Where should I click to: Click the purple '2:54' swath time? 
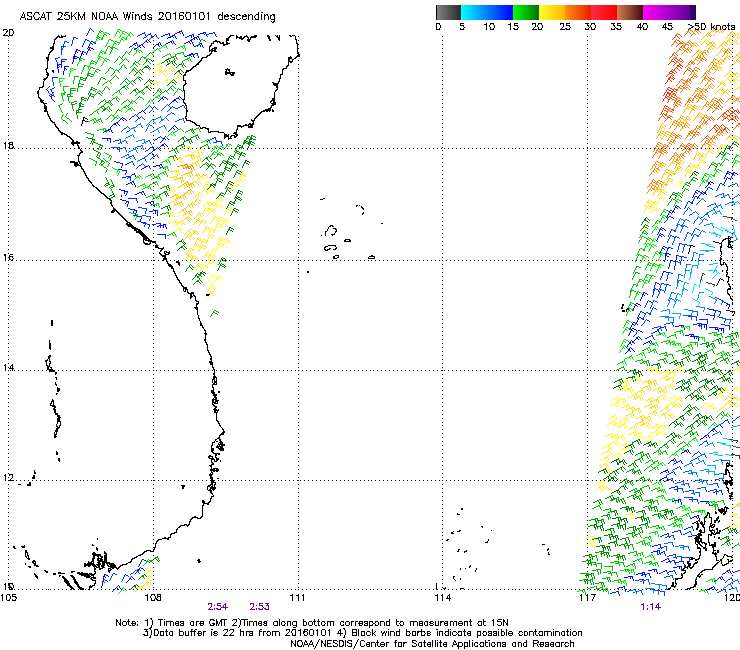(218, 607)
